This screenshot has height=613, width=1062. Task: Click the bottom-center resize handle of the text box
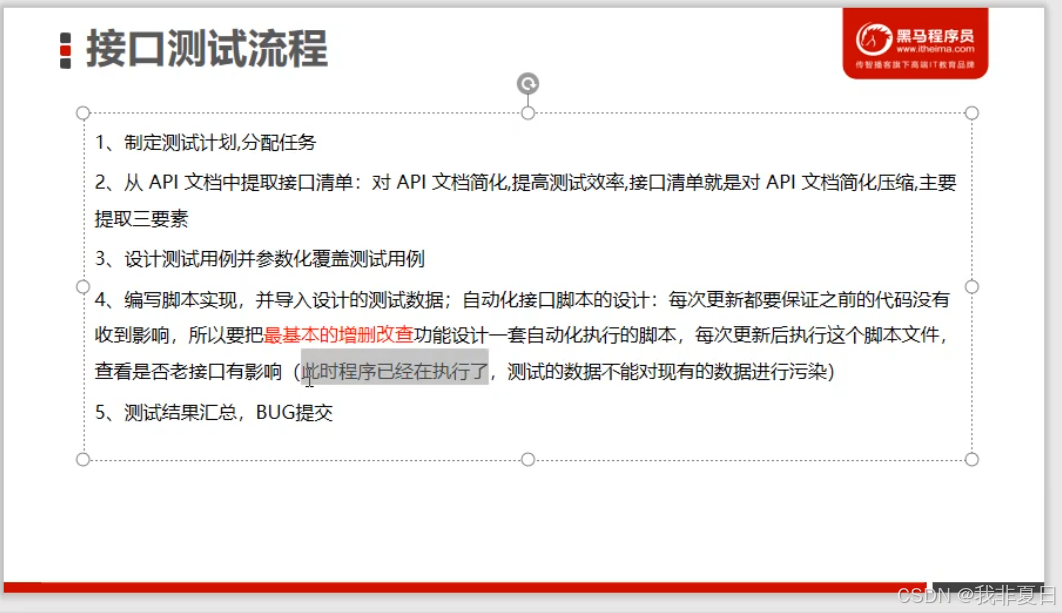[x=528, y=460]
